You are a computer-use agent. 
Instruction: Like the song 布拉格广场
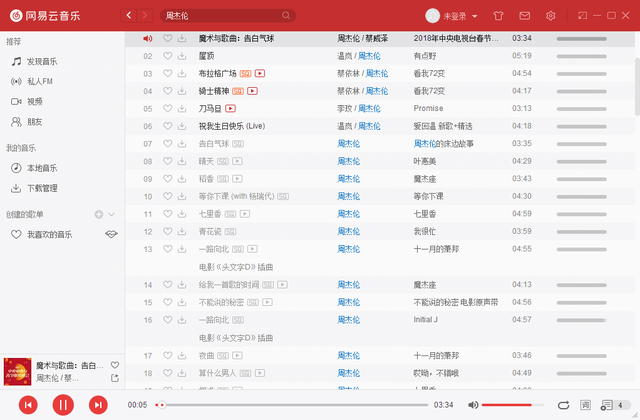[x=167, y=73]
